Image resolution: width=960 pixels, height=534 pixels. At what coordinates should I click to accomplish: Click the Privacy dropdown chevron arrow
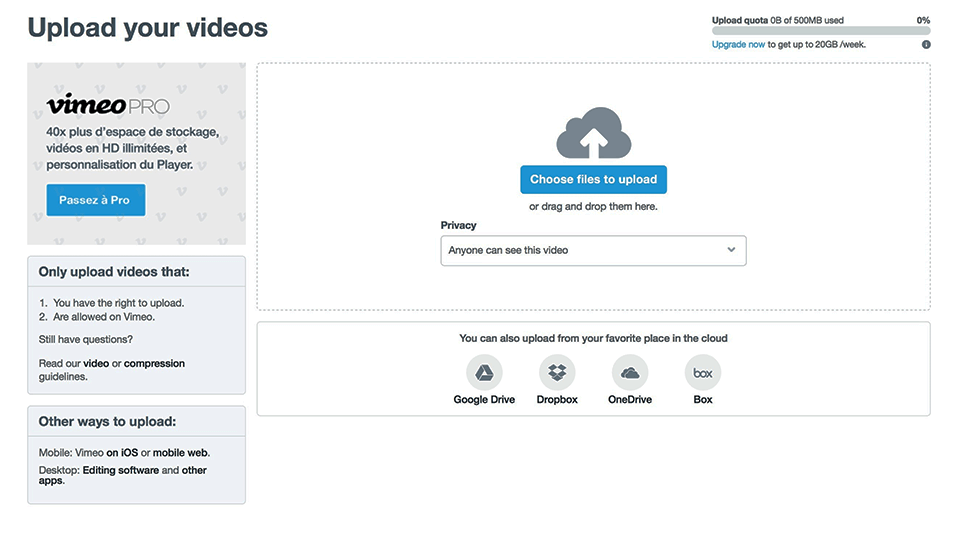click(731, 250)
